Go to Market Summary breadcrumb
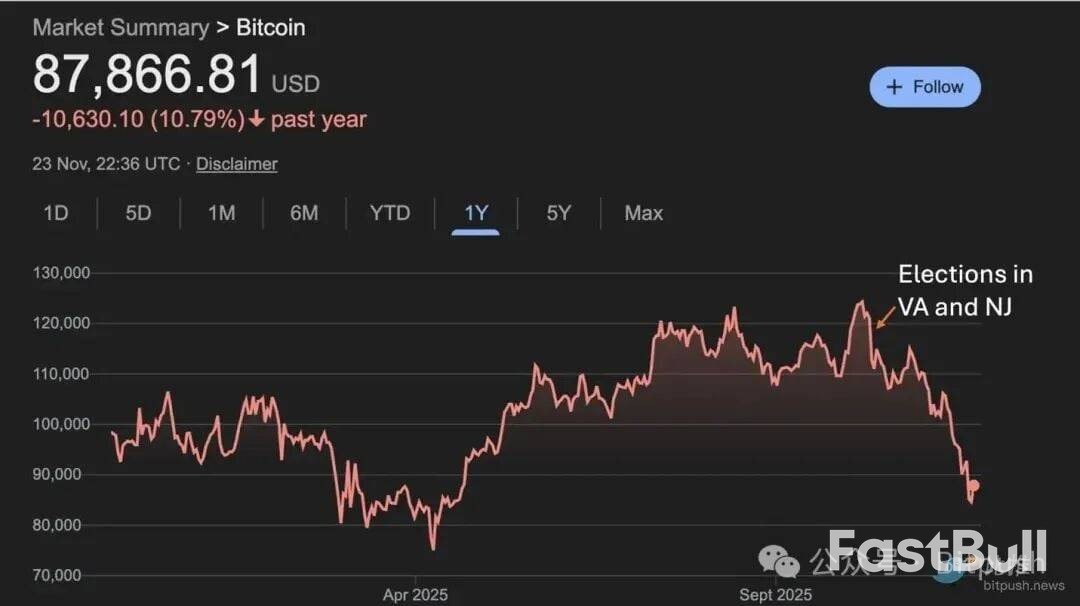This screenshot has height=606, width=1080. 120,28
